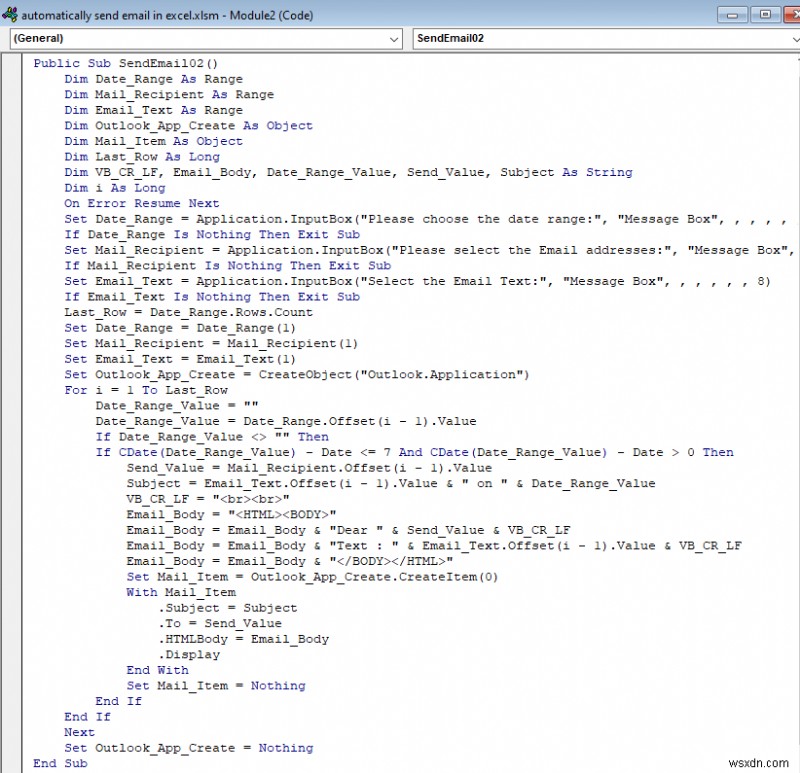The width and height of the screenshot is (800, 773).
Task: Click the 'If CDate(Date_Range_Value) - Date <= 7' line
Action: pos(415,452)
